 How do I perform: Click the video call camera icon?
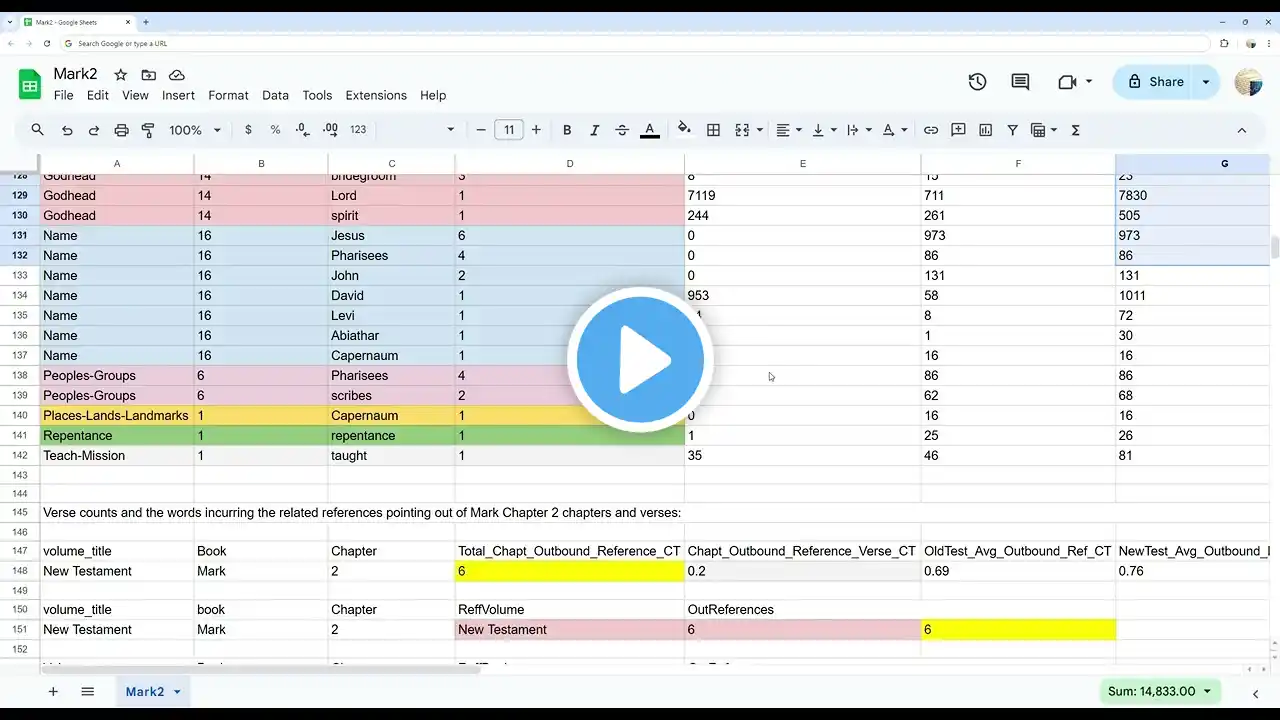(1066, 82)
